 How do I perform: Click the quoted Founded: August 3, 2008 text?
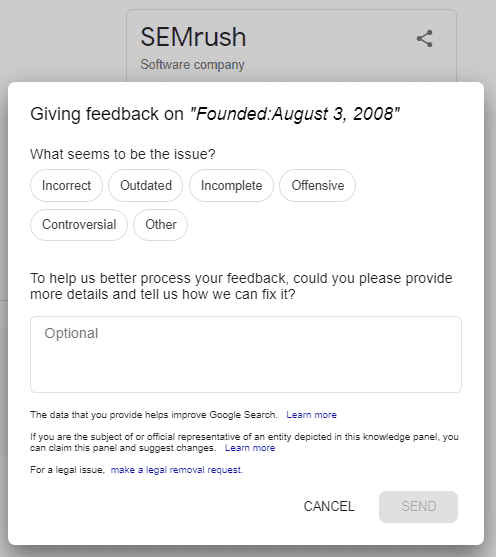pyautogui.click(x=295, y=114)
